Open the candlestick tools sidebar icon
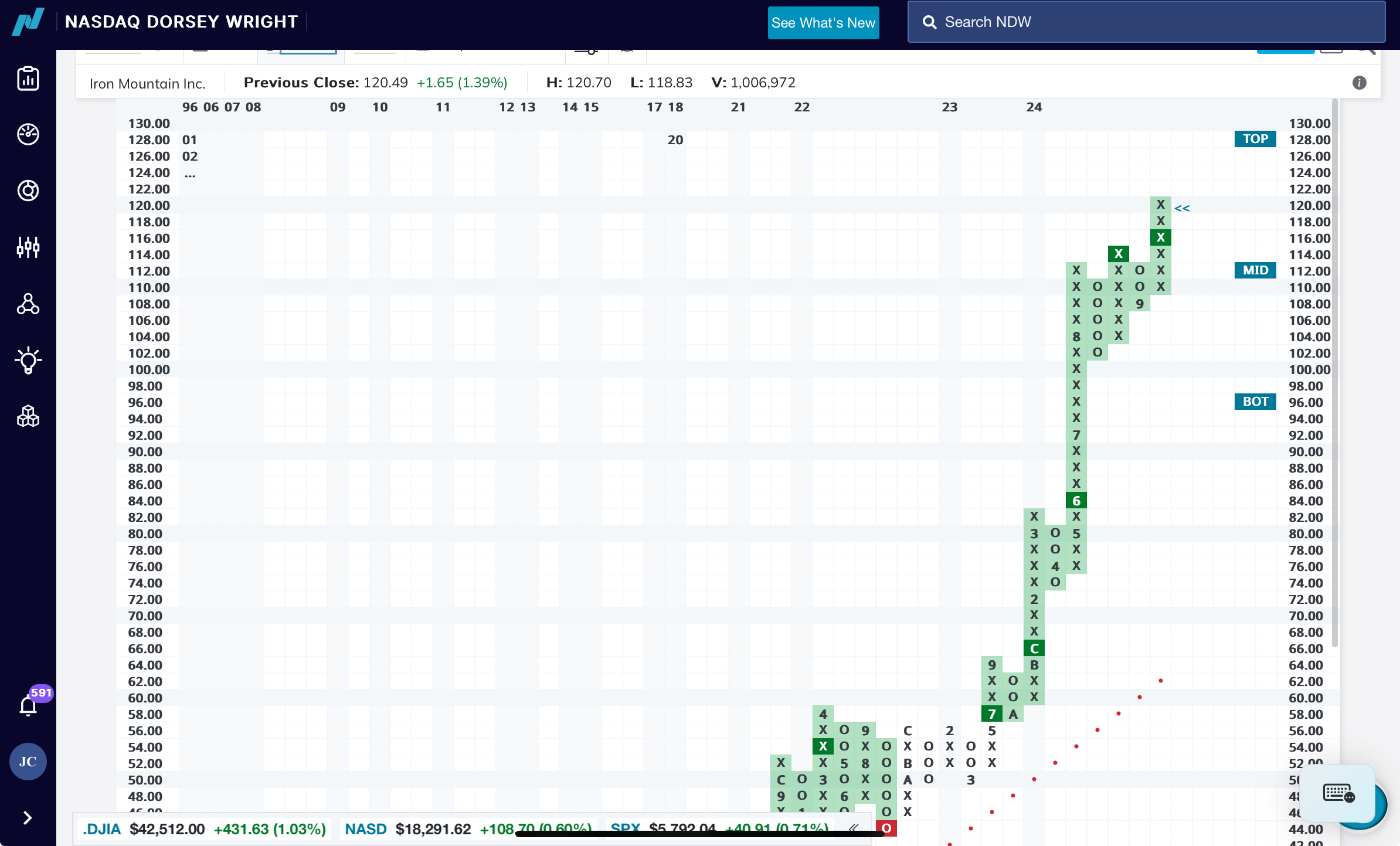The height and width of the screenshot is (846, 1400). (x=28, y=247)
